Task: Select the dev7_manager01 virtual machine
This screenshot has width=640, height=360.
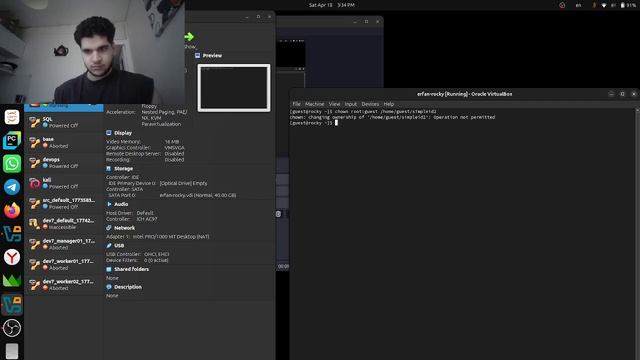Action: point(64,244)
